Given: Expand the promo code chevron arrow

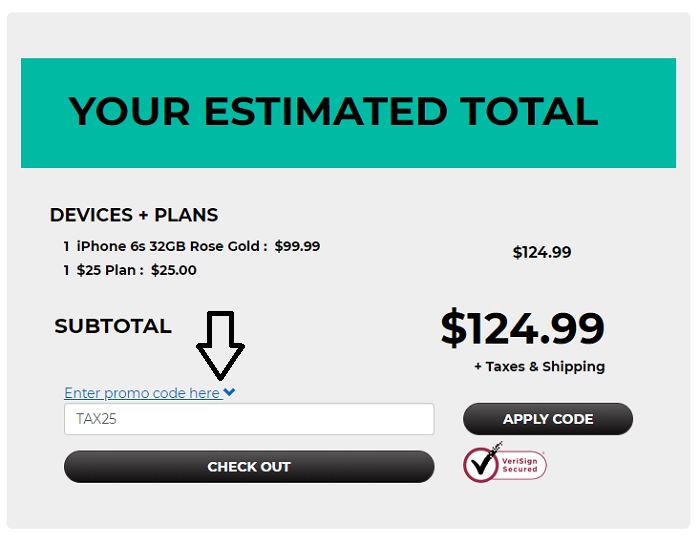Looking at the screenshot, I should point(229,392).
